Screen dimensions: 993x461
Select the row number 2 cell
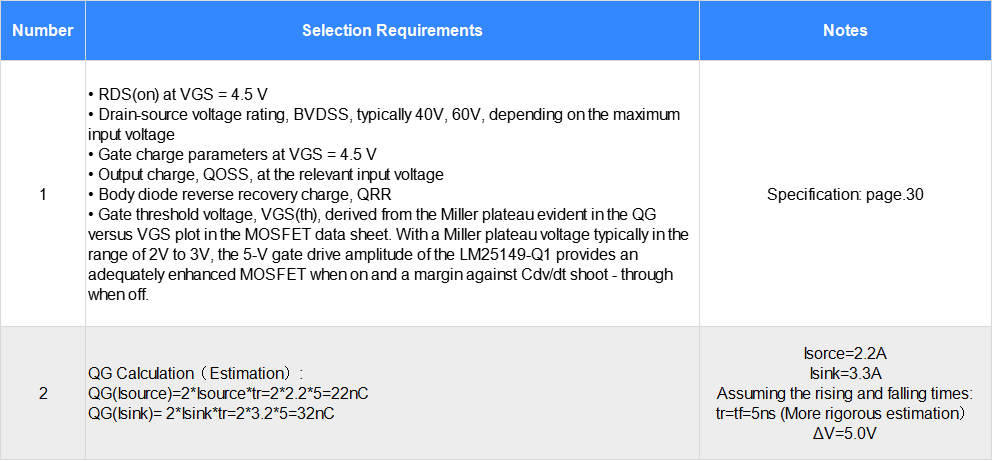43,393
